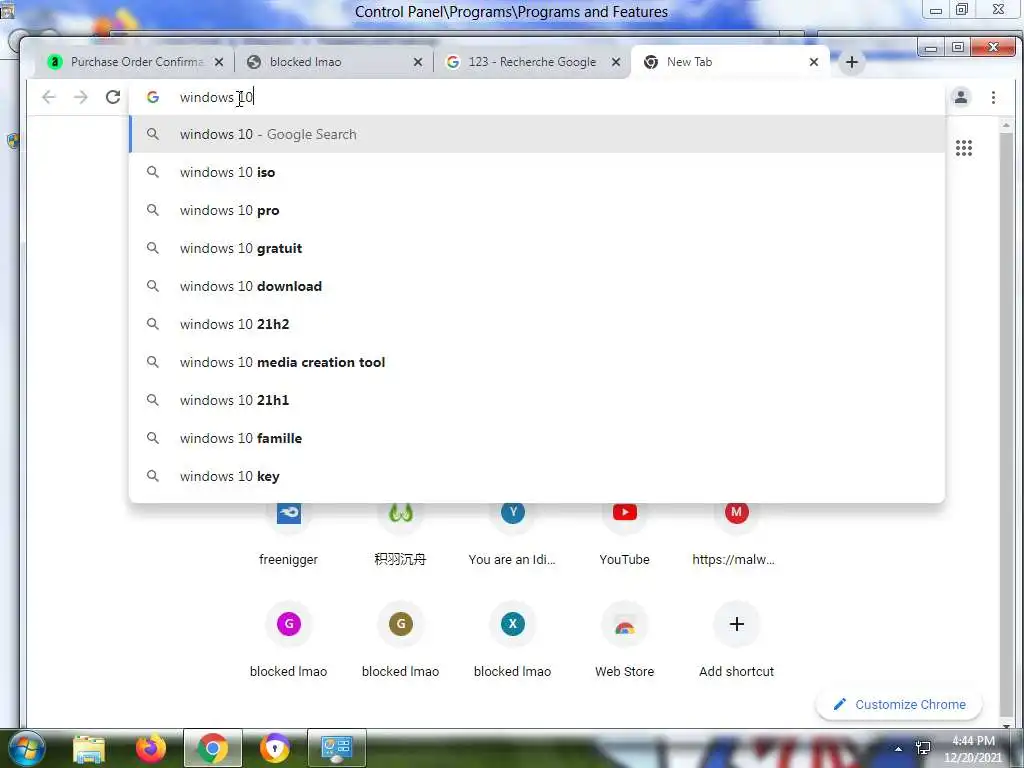Click the Google G icon in address bar

click(153, 97)
